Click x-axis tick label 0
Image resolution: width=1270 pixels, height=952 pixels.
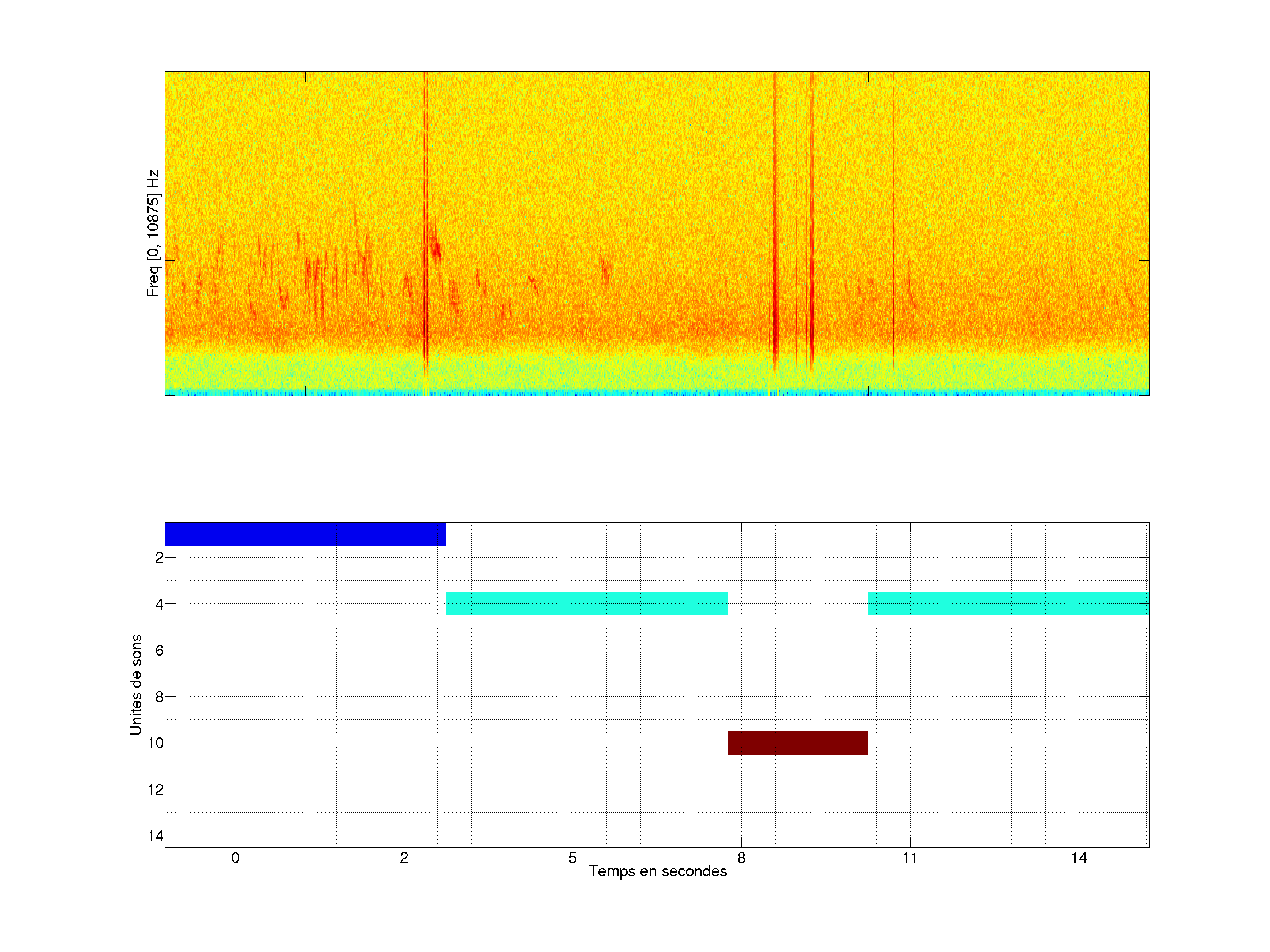pos(235,858)
